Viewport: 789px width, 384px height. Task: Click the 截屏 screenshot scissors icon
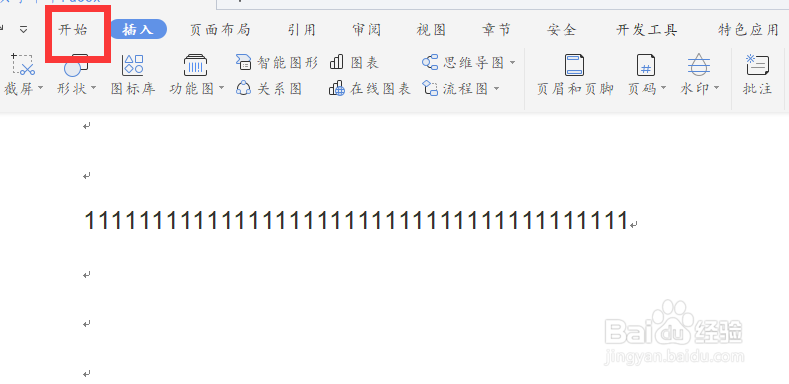[x=23, y=64]
